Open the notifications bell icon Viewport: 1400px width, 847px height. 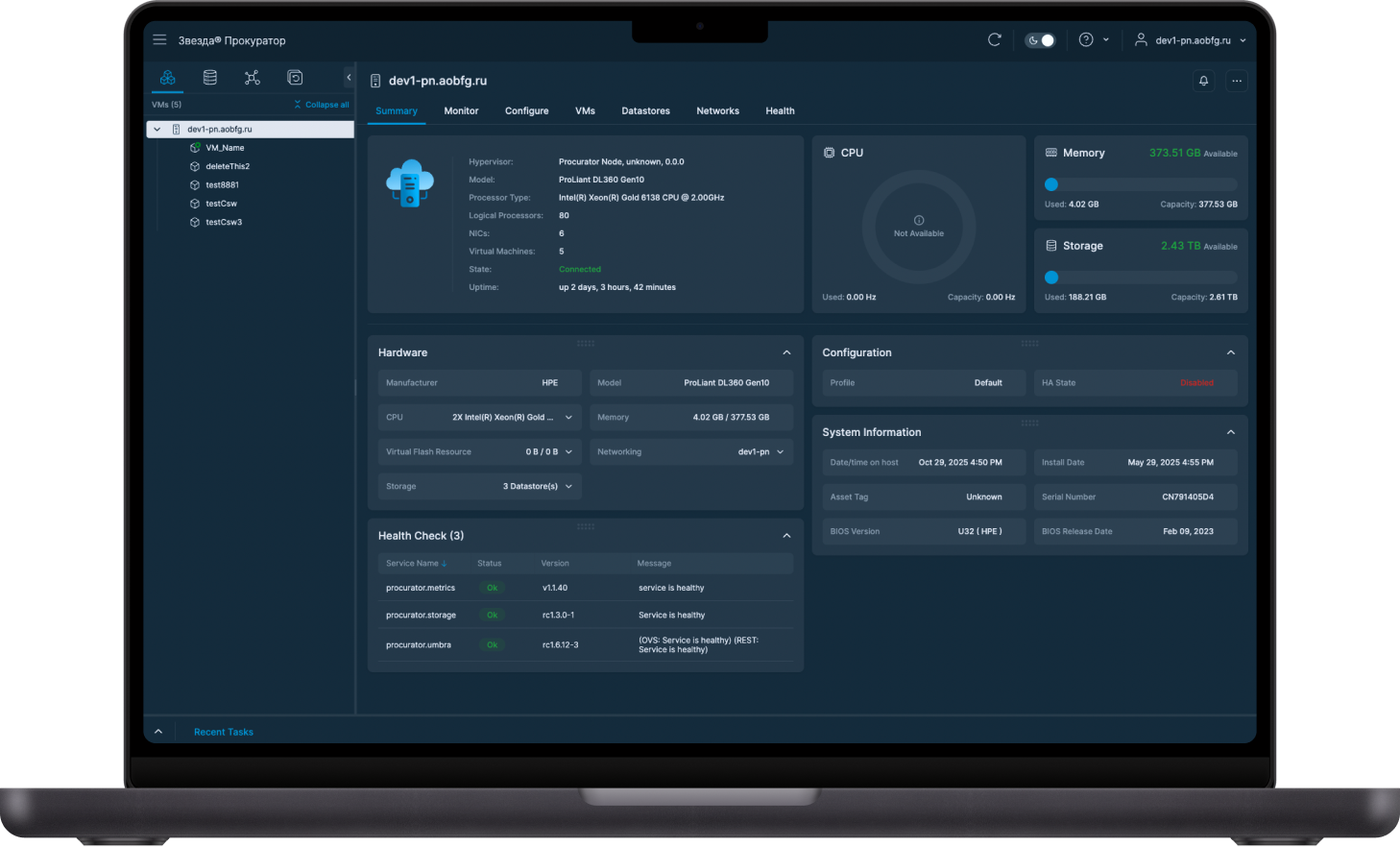coord(1203,81)
